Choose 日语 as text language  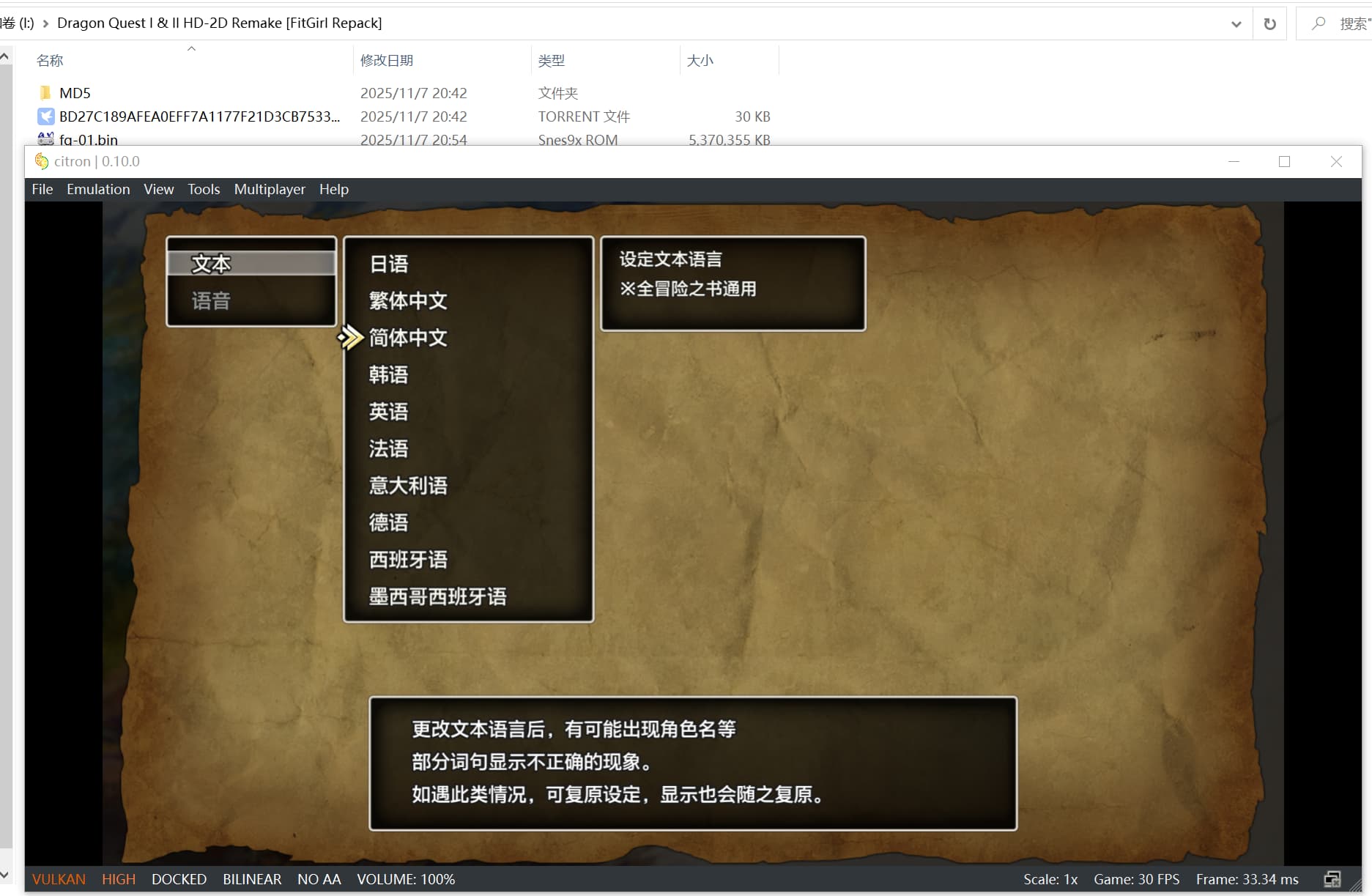389,264
